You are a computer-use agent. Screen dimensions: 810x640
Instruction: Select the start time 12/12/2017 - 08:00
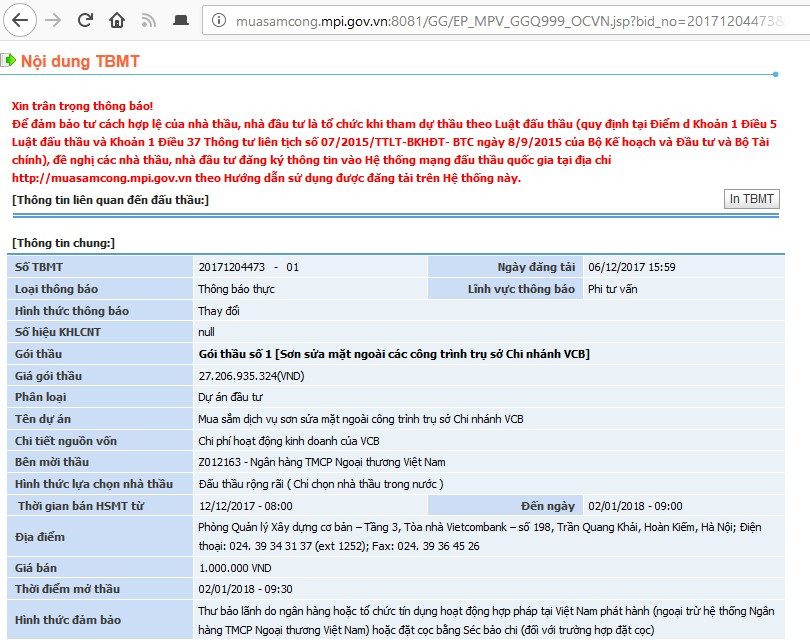click(x=246, y=506)
